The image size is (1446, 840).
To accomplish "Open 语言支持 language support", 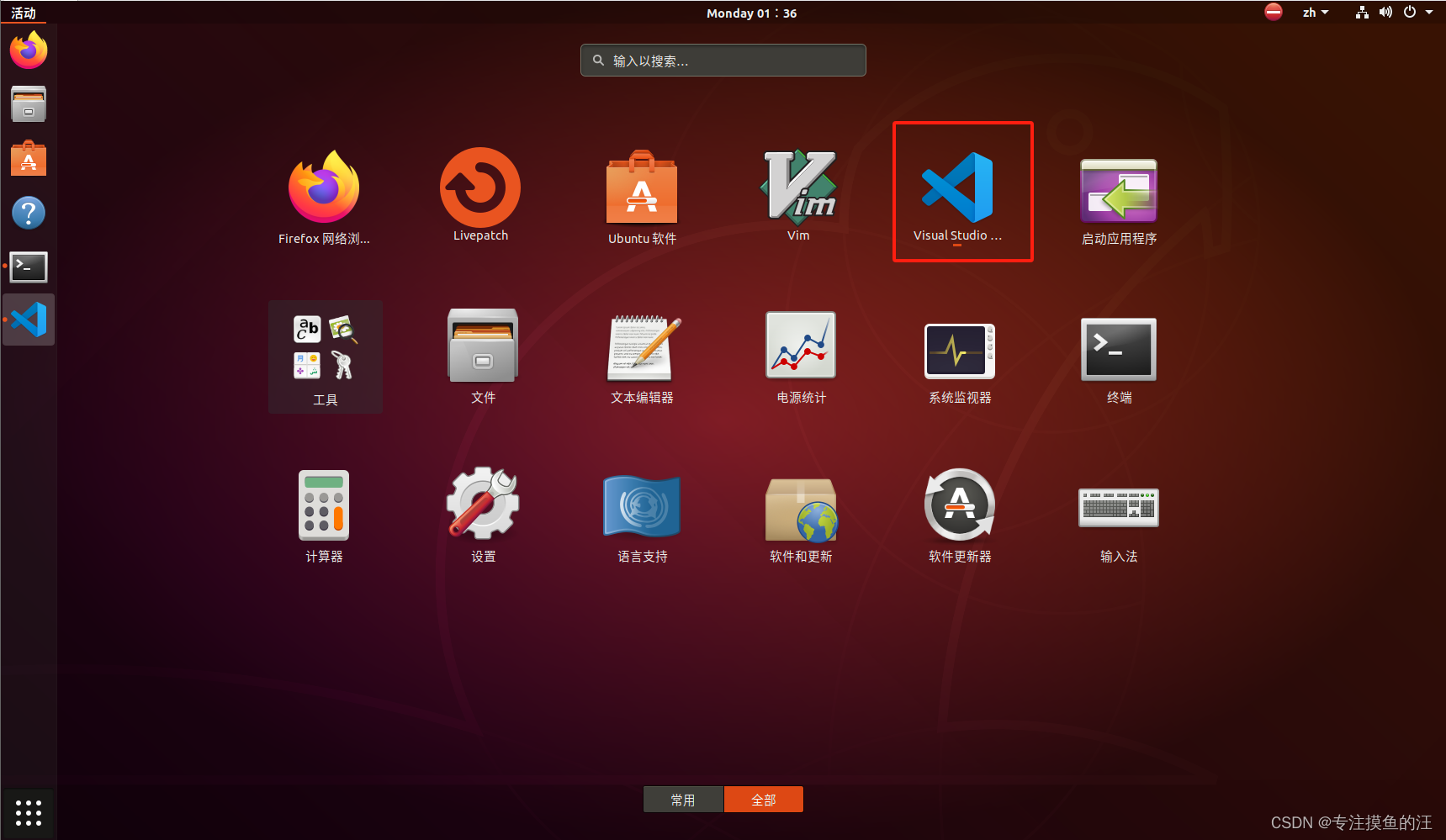I will tap(642, 507).
